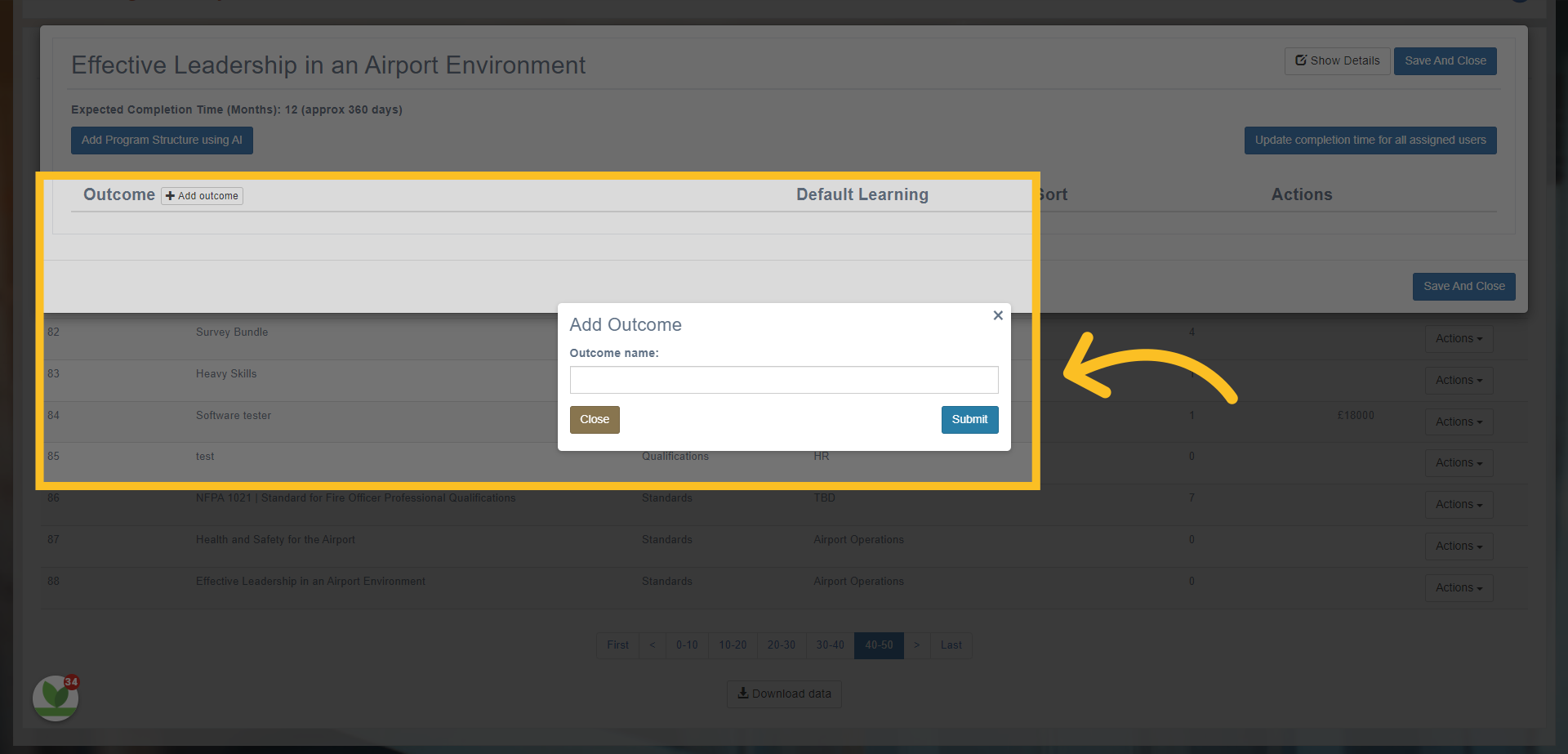Click top Save And Close button
Viewport: 1568px width, 754px height.
pyautogui.click(x=1445, y=61)
